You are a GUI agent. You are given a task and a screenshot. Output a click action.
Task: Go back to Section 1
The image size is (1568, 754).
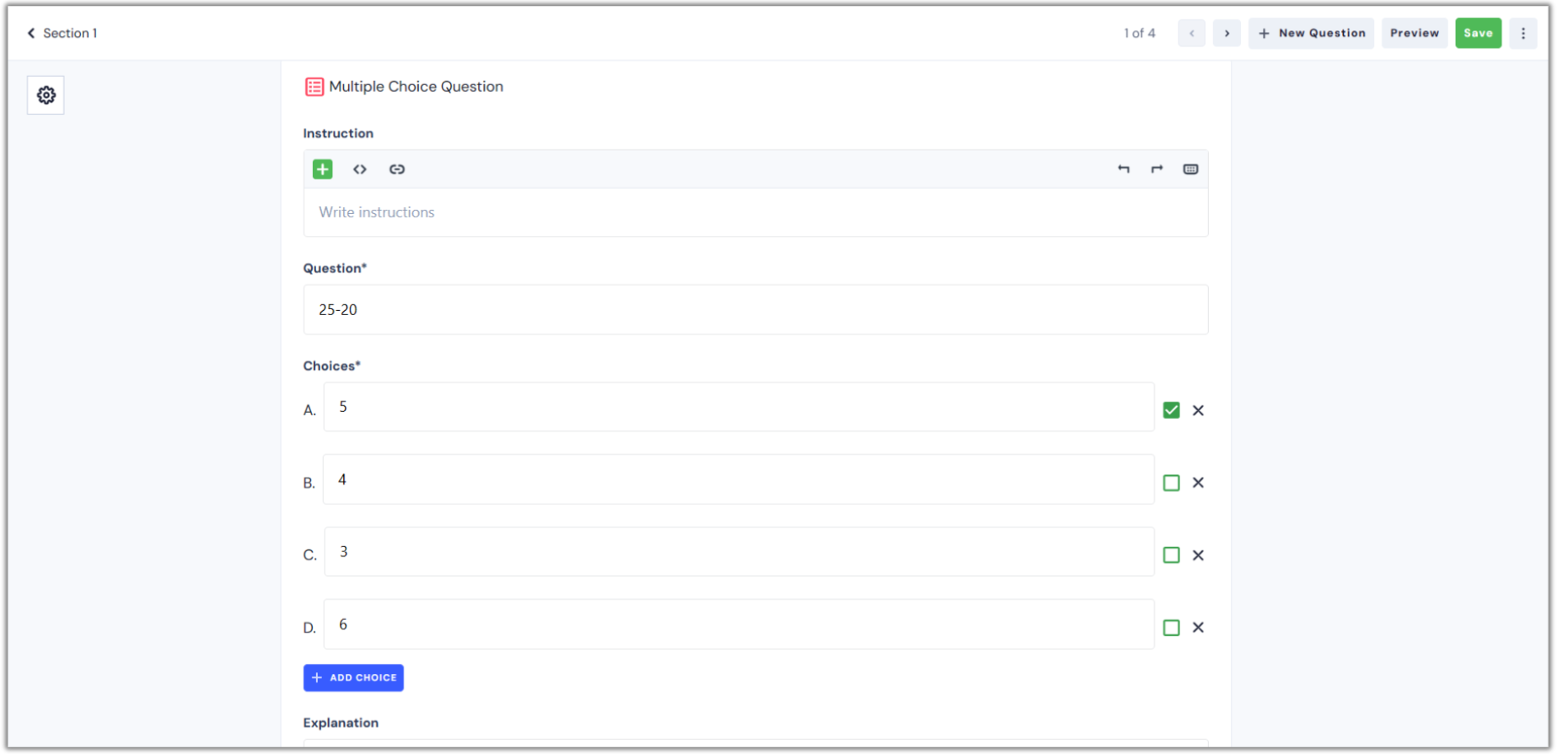(62, 34)
